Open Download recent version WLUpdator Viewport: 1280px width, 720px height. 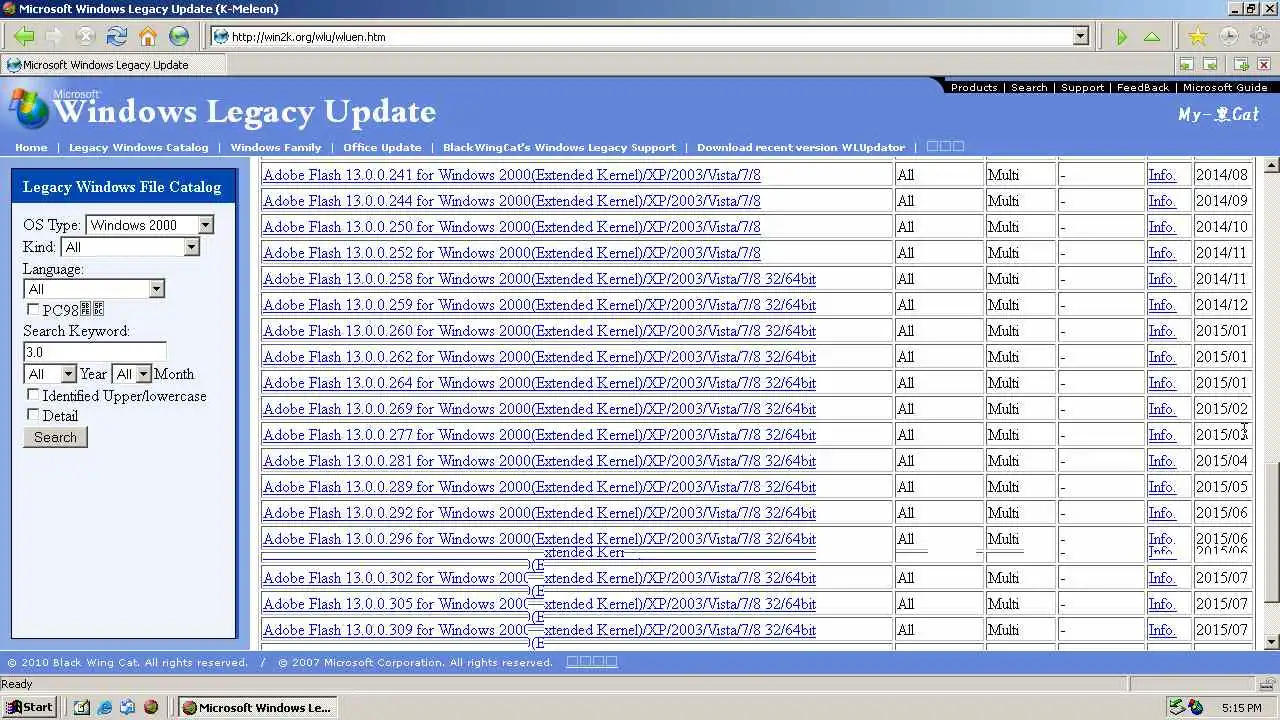pyautogui.click(x=801, y=147)
